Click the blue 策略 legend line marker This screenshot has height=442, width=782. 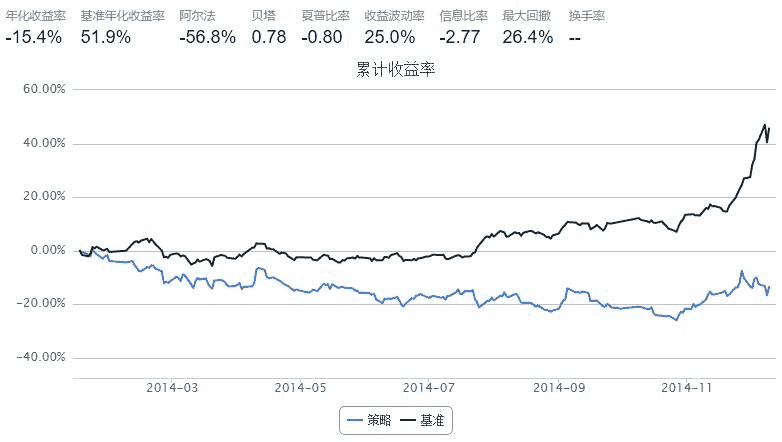[x=354, y=421]
